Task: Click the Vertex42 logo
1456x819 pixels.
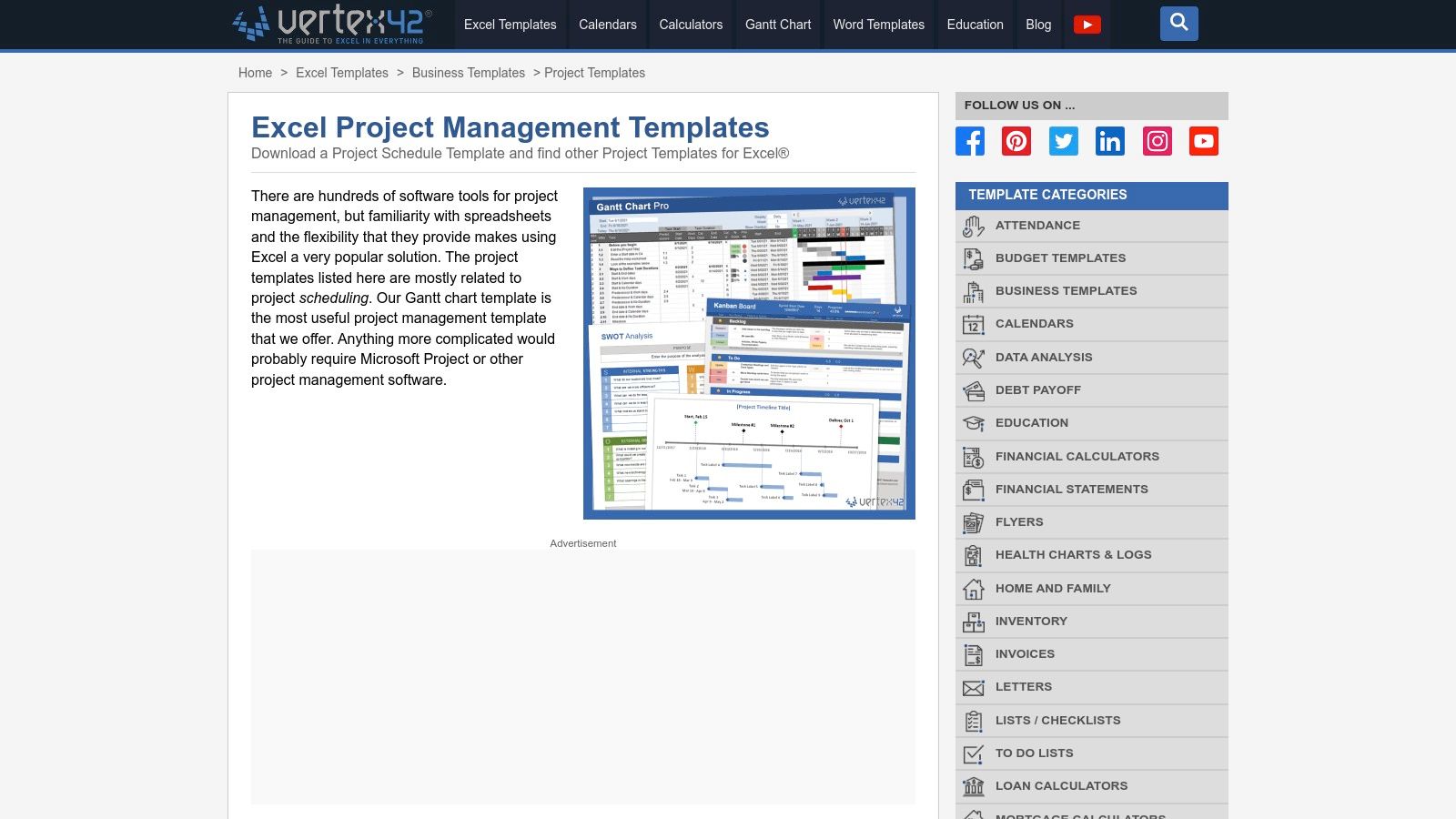Action: (332, 24)
